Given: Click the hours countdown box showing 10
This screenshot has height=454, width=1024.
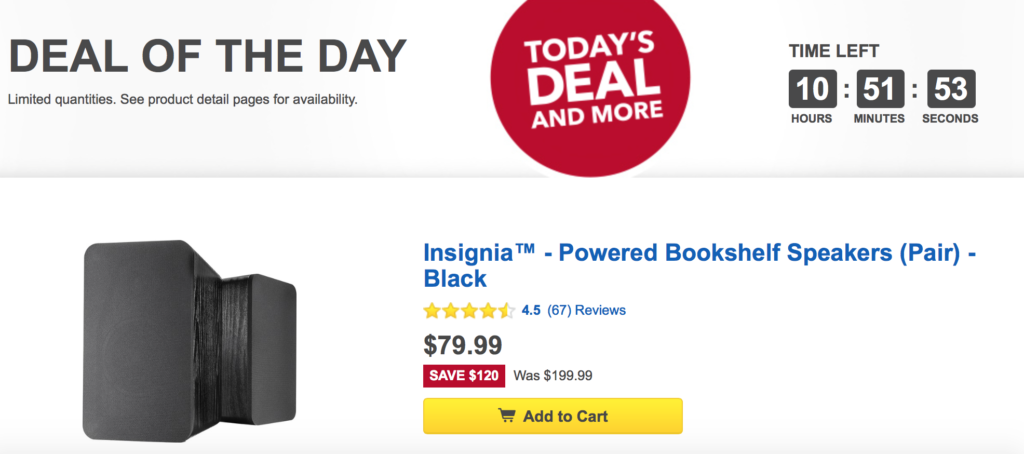Looking at the screenshot, I should 811,90.
